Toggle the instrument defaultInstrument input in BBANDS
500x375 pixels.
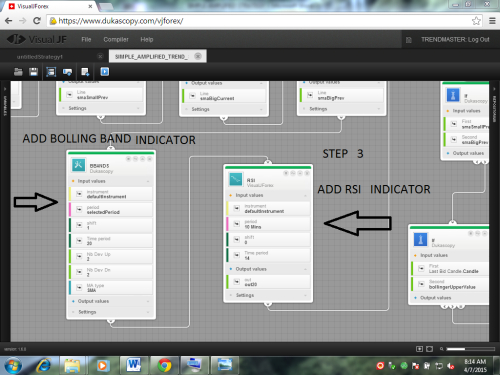click(79, 194)
